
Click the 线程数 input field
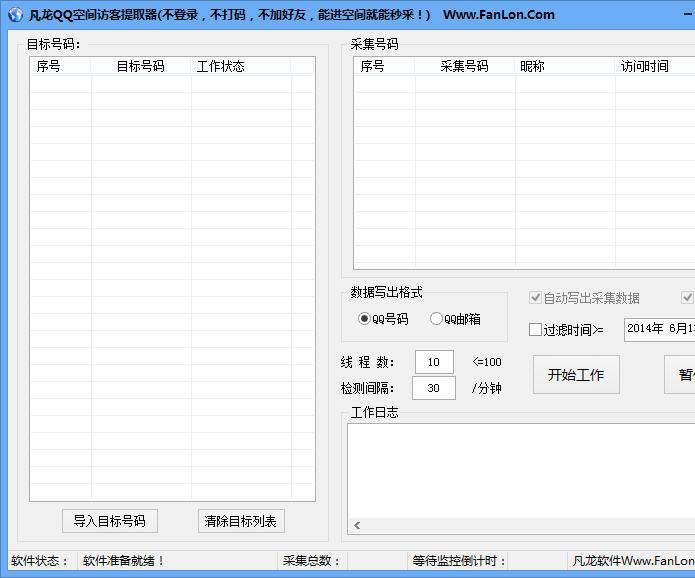[x=433, y=362]
